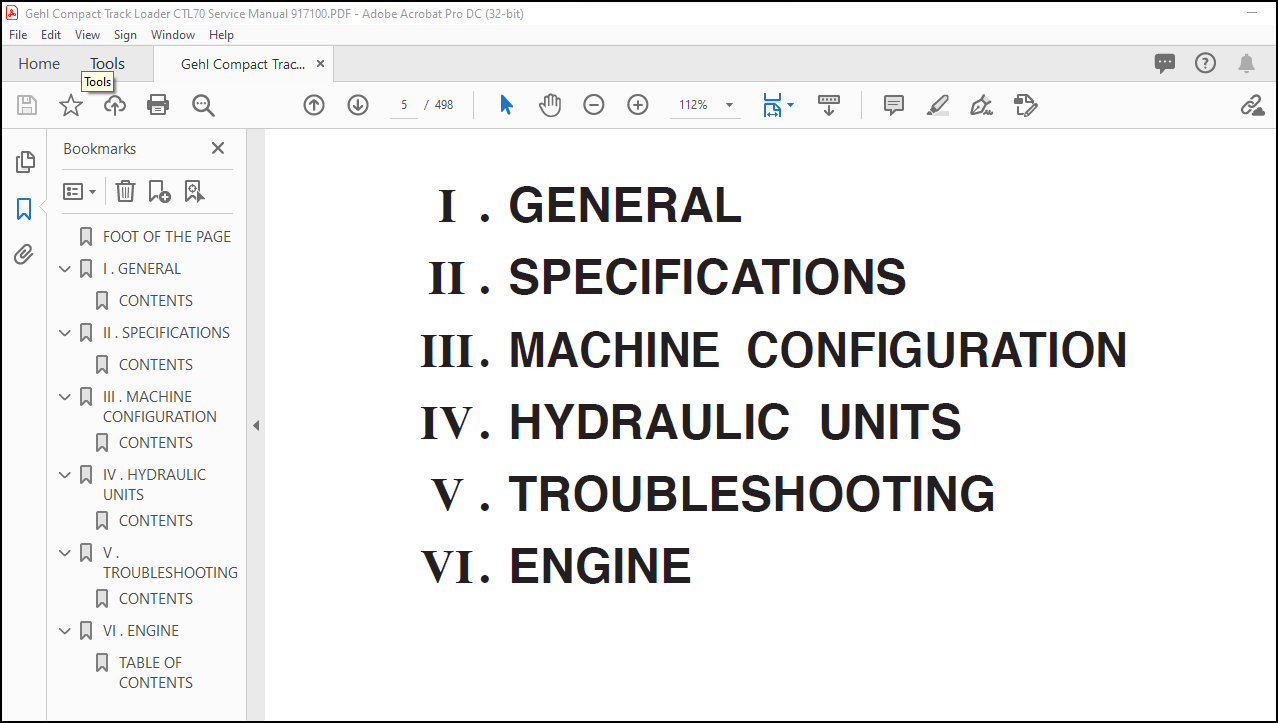Screen dimensions: 1278x723
Task: Open the bookmarks options dropdown
Action: (x=80, y=191)
